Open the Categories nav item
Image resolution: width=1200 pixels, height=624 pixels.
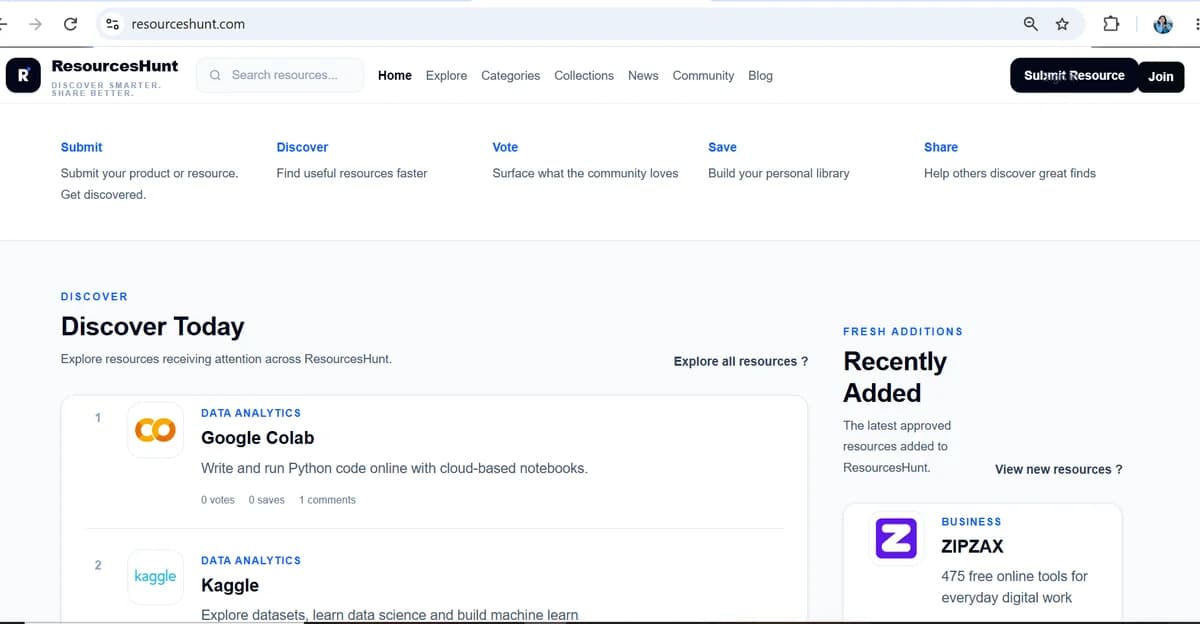510,76
